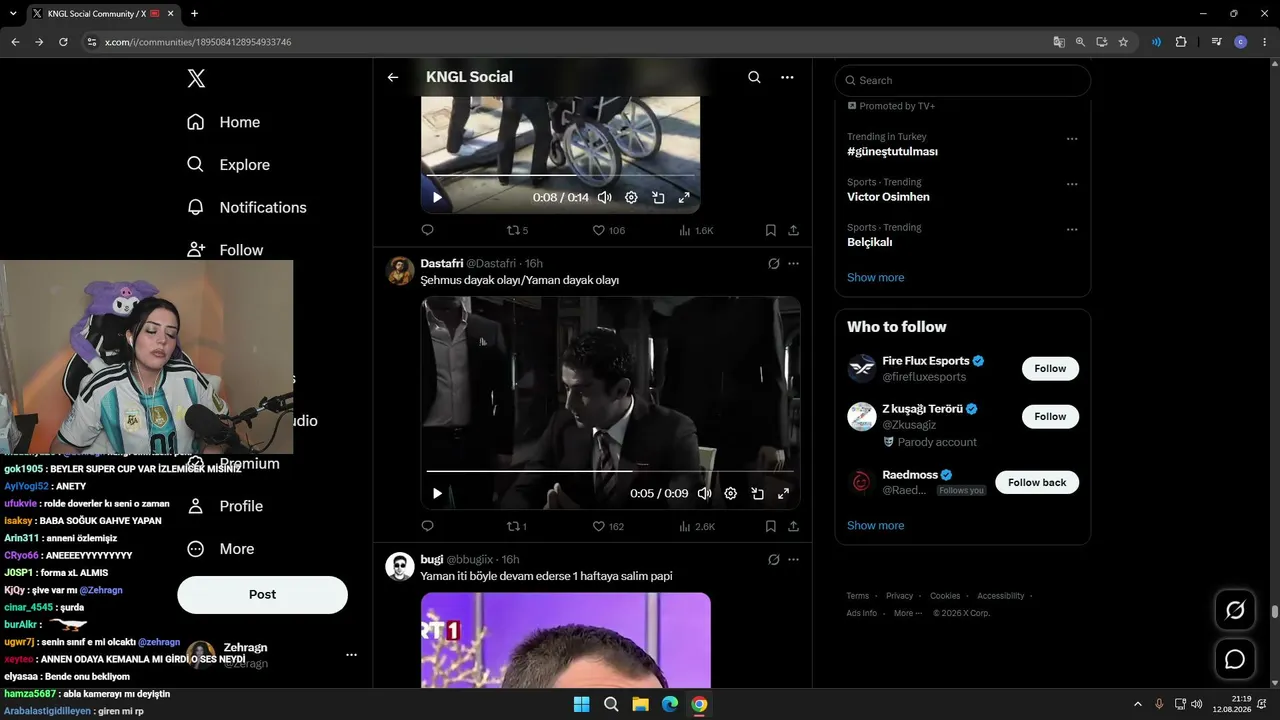The height and width of the screenshot is (720, 1280).
Task: Open Dastafri's profile avatar
Action: 400,271
